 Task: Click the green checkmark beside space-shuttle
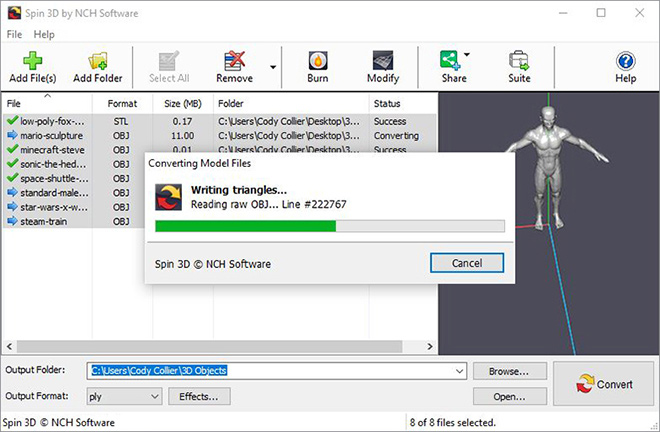12,178
